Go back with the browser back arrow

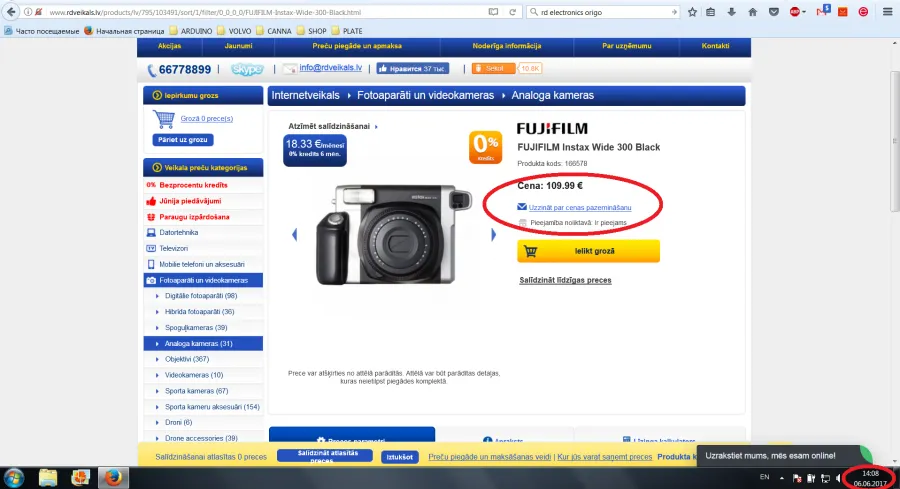(11, 11)
